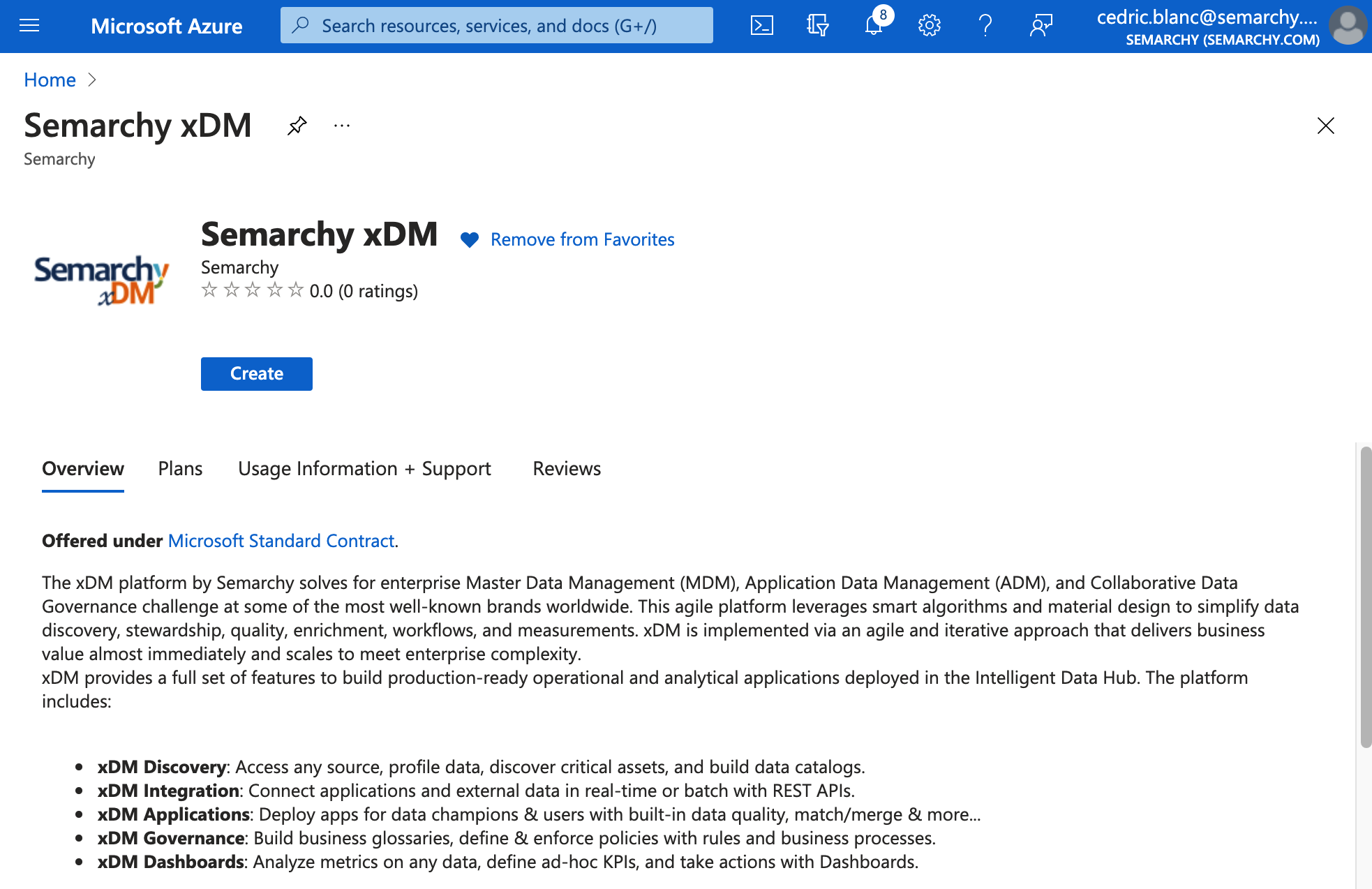The width and height of the screenshot is (1372, 889).
Task: Open Directories and subscriptions filter icon
Action: [x=817, y=26]
